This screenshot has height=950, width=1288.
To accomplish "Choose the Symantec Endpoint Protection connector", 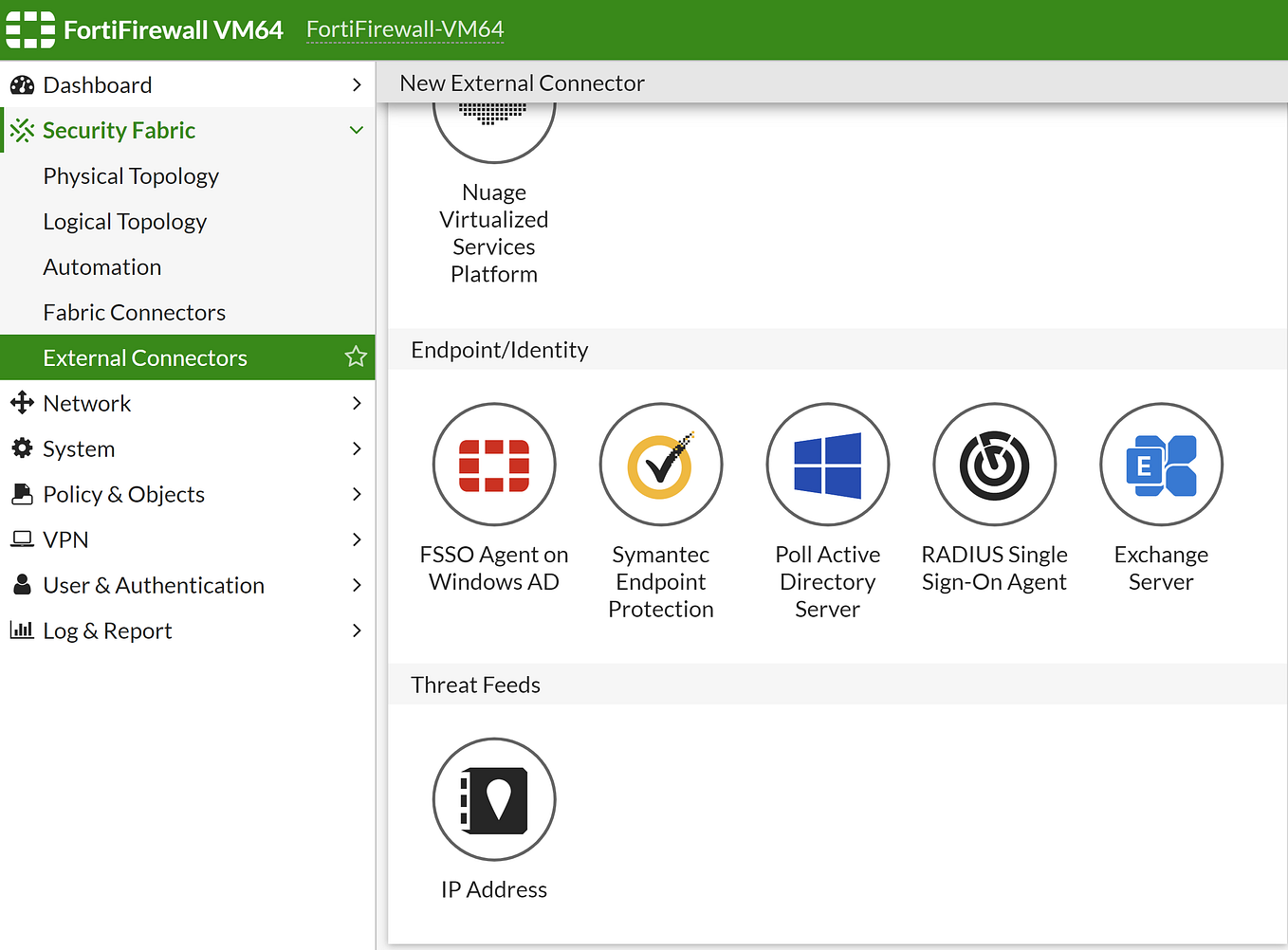I will pyautogui.click(x=661, y=465).
